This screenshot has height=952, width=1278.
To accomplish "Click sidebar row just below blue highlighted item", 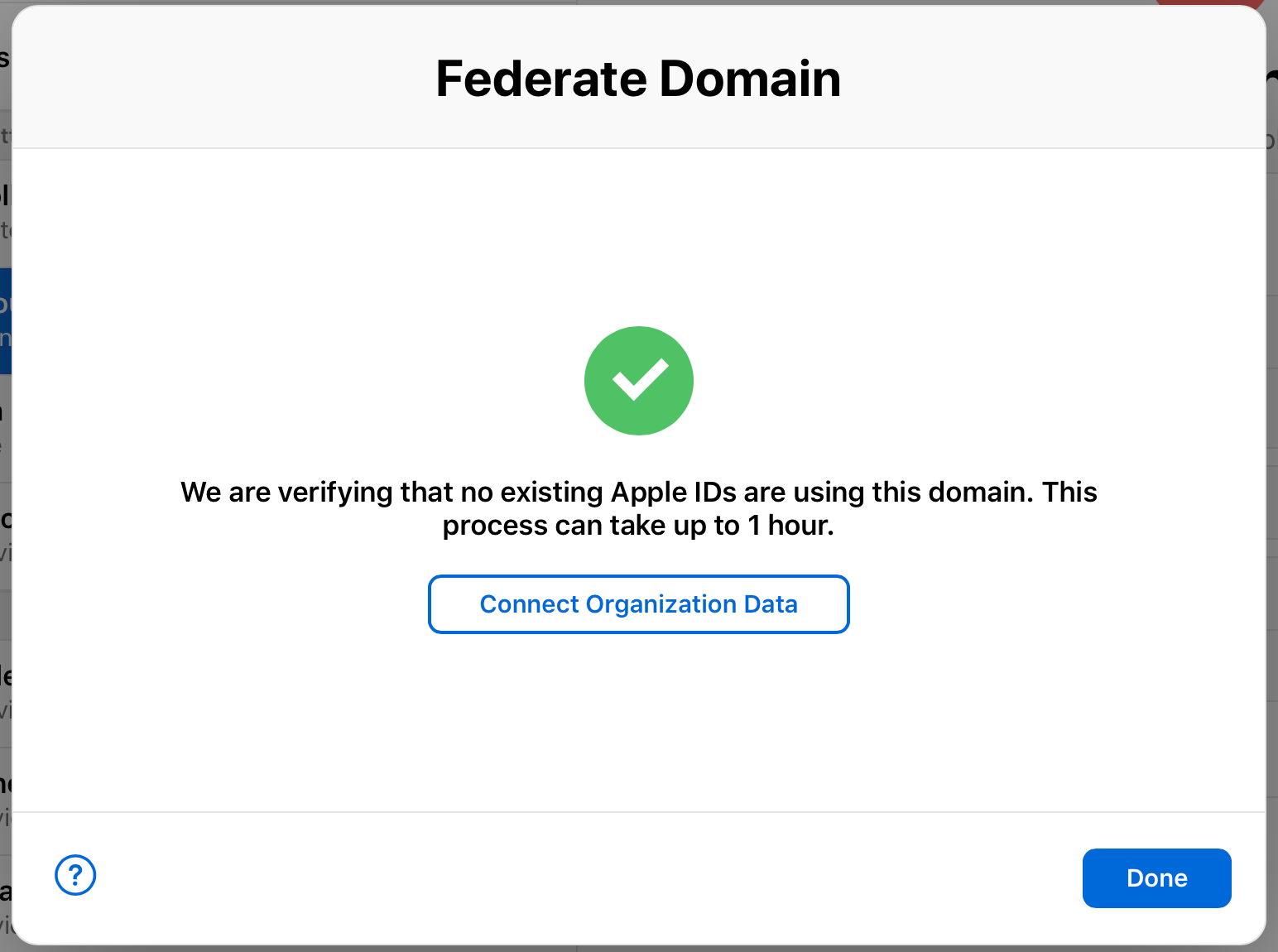I will 5,426.
